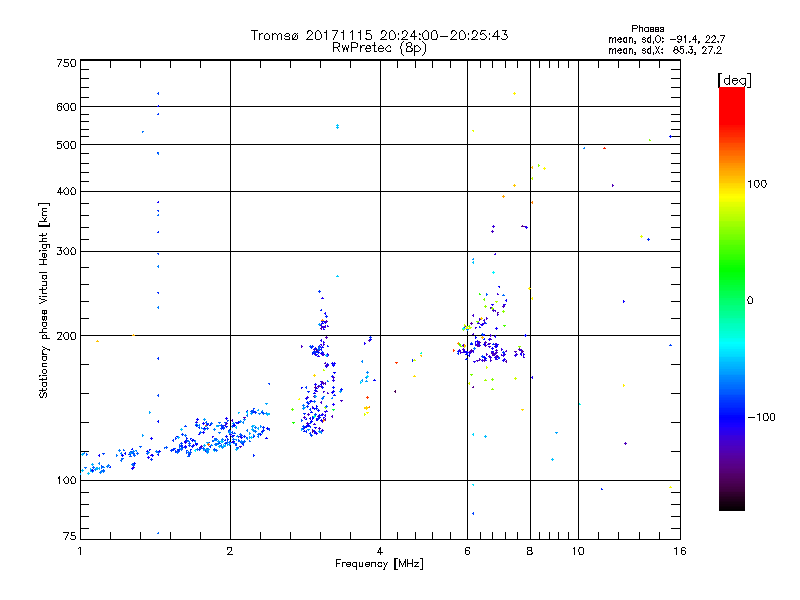This screenshot has height=600, width=800.
Task: Click the 500 tick label on the height axis
Action: click(x=66, y=145)
